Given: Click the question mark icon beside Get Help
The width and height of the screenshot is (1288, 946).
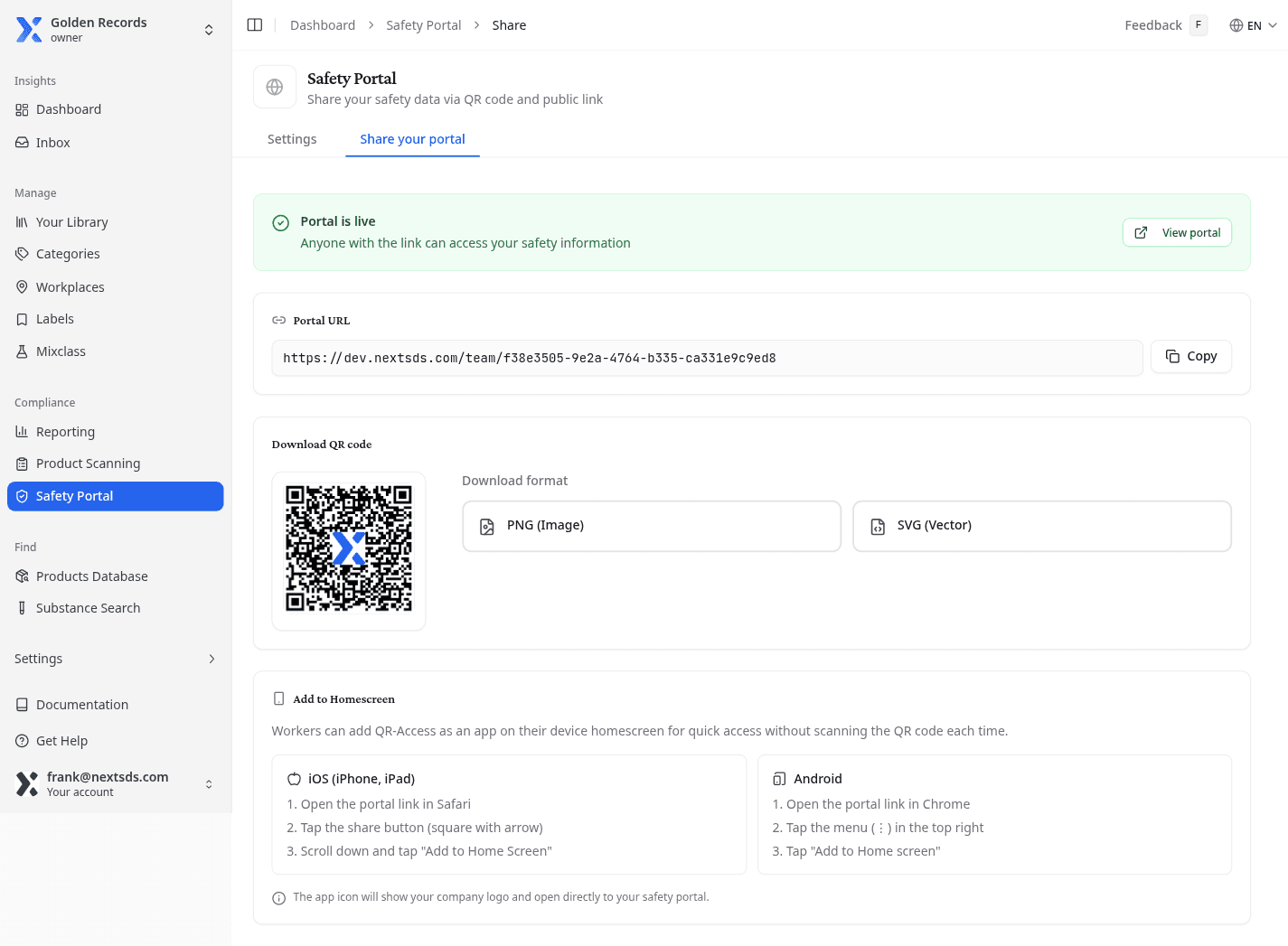Looking at the screenshot, I should tap(22, 741).
